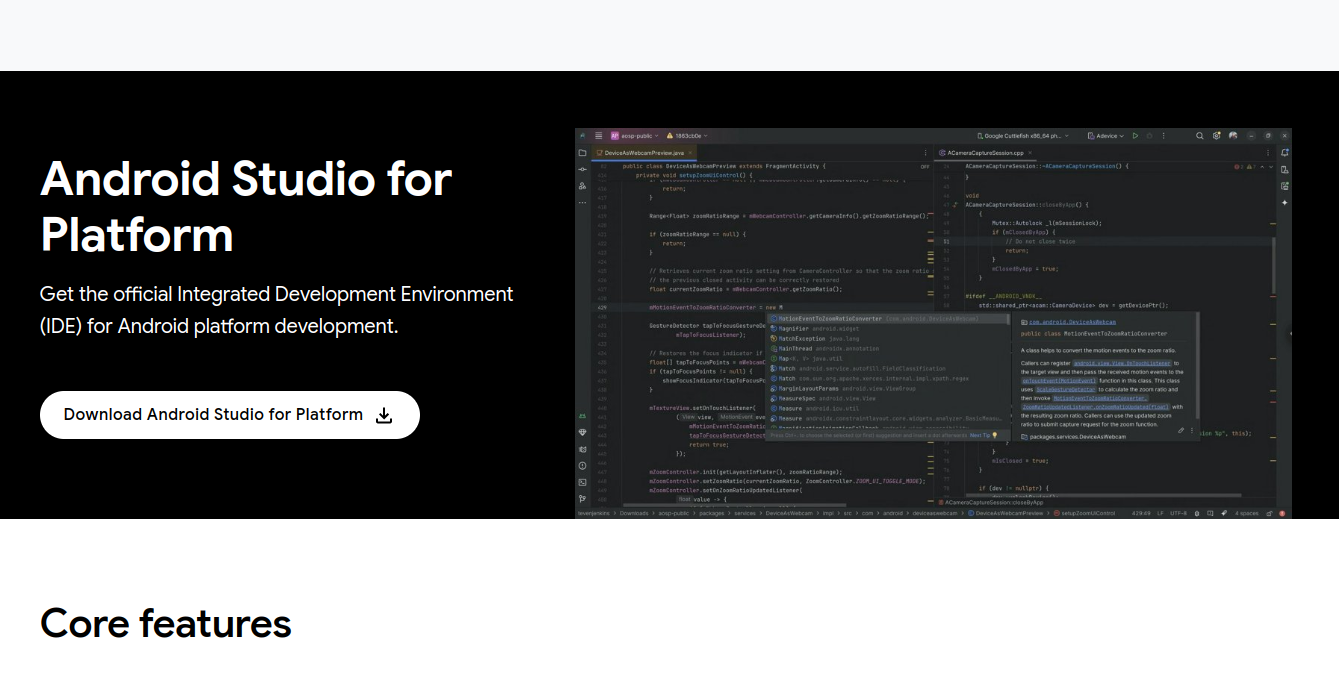Image resolution: width=1339 pixels, height=688 pixels.
Task: Click com.android.DeviceAsWebcam link in documentation popup
Action: [1072, 322]
